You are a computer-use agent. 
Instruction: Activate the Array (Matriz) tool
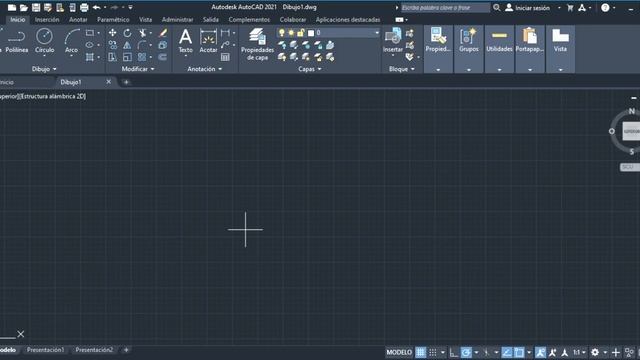[142, 57]
